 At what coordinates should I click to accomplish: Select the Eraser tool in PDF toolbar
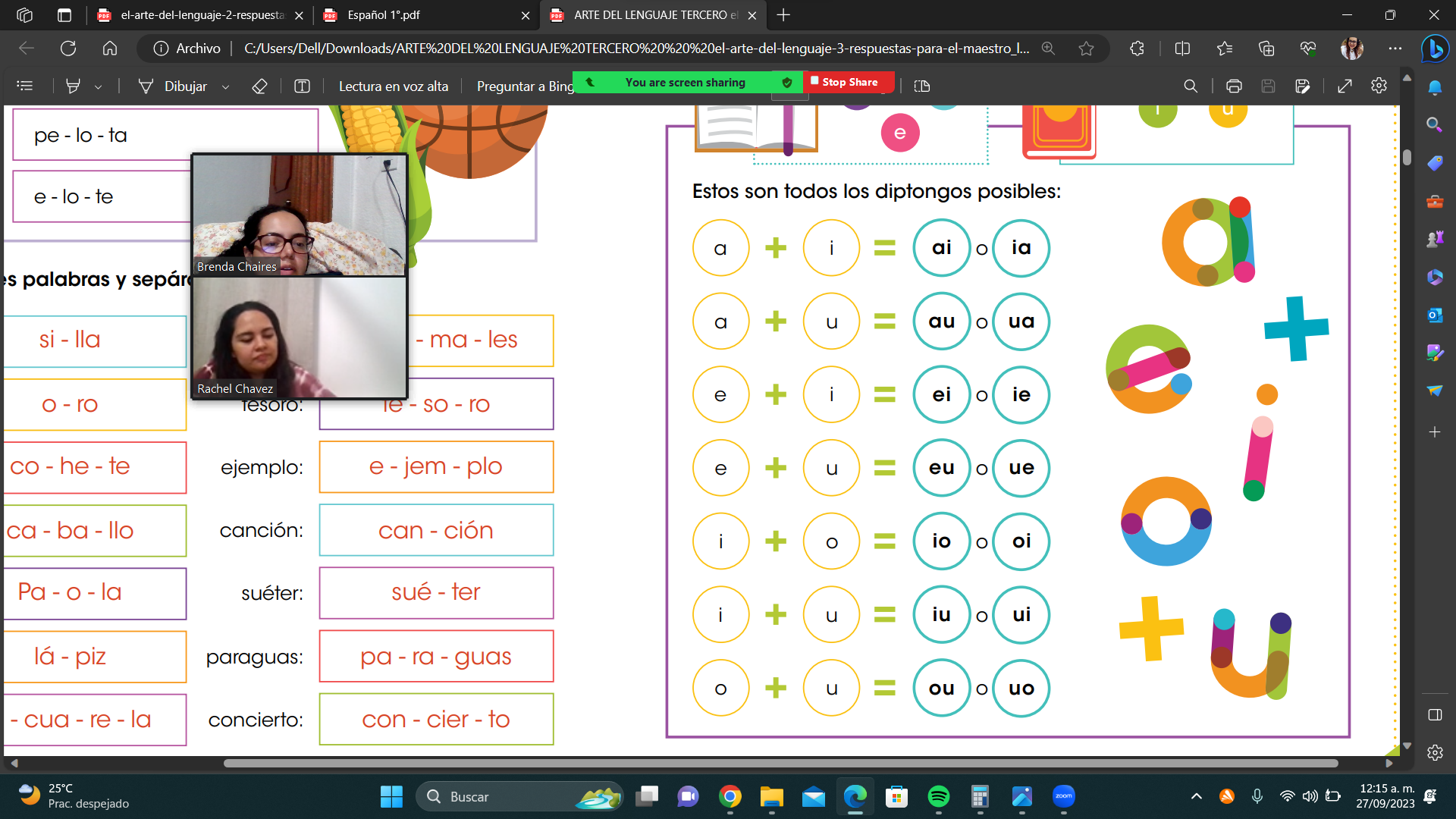(259, 86)
